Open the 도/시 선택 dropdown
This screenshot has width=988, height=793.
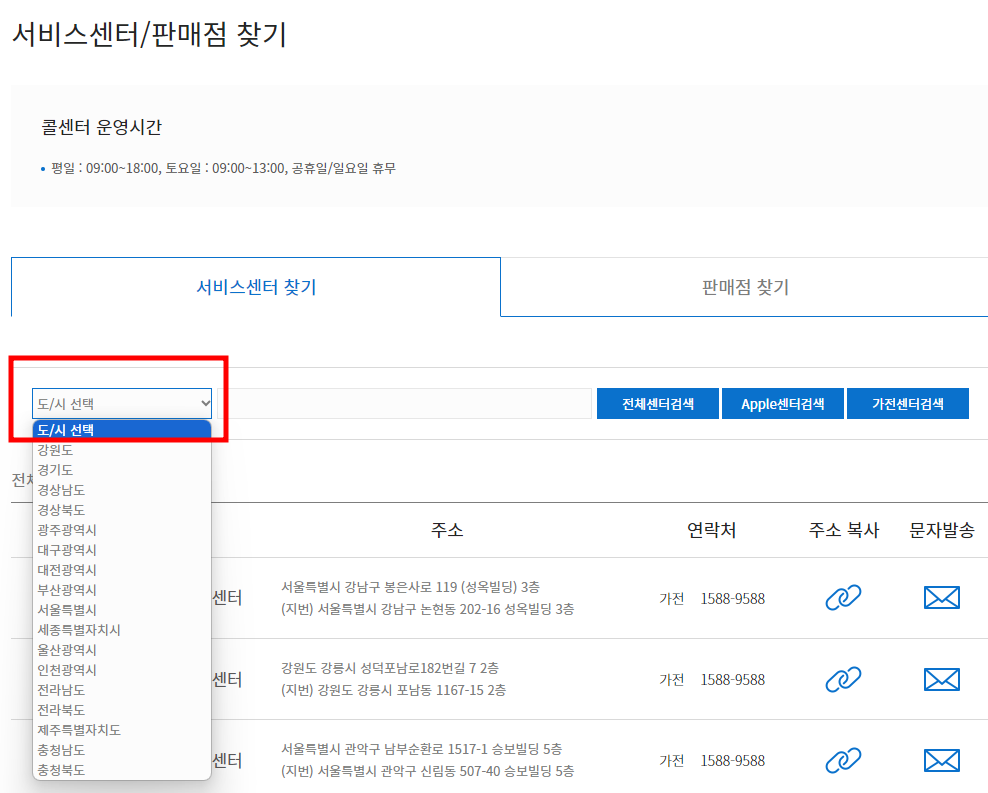(121, 403)
